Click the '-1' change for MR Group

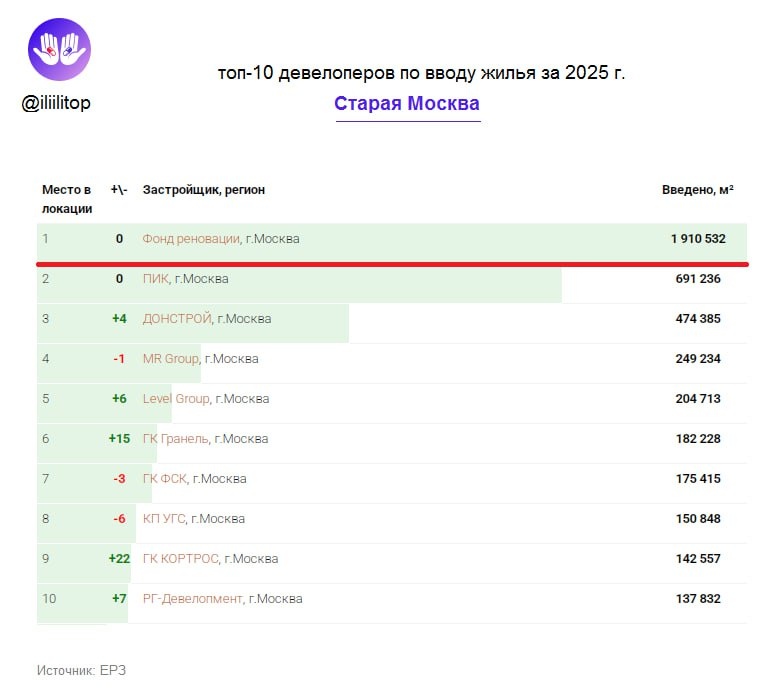point(119,358)
